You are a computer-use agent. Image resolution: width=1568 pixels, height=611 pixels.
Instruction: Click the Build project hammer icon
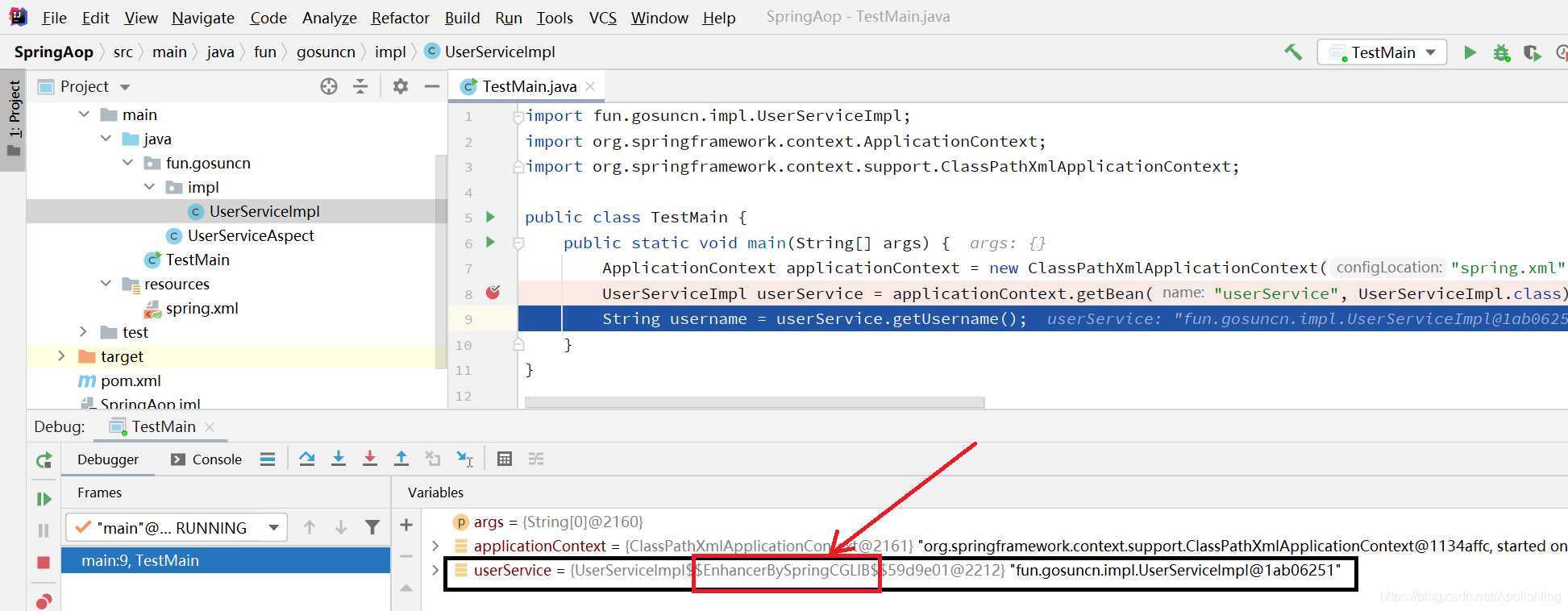point(1293,52)
